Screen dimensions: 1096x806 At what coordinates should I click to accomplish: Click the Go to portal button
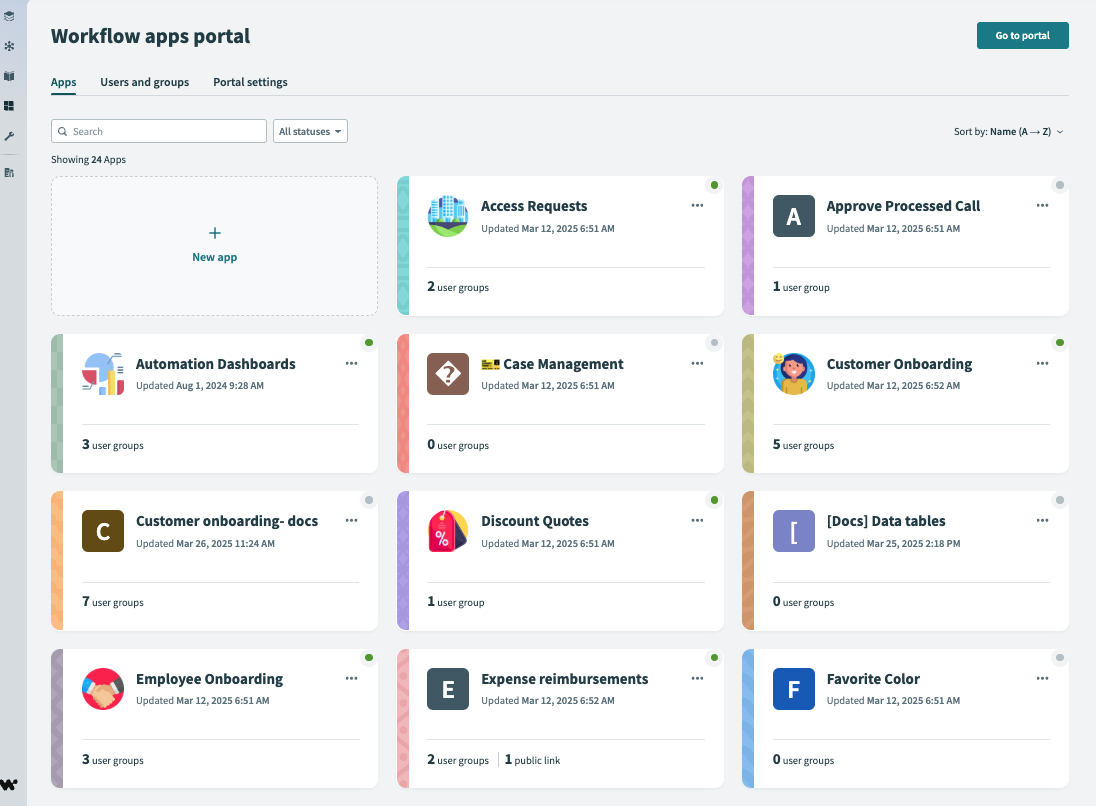click(1022, 35)
